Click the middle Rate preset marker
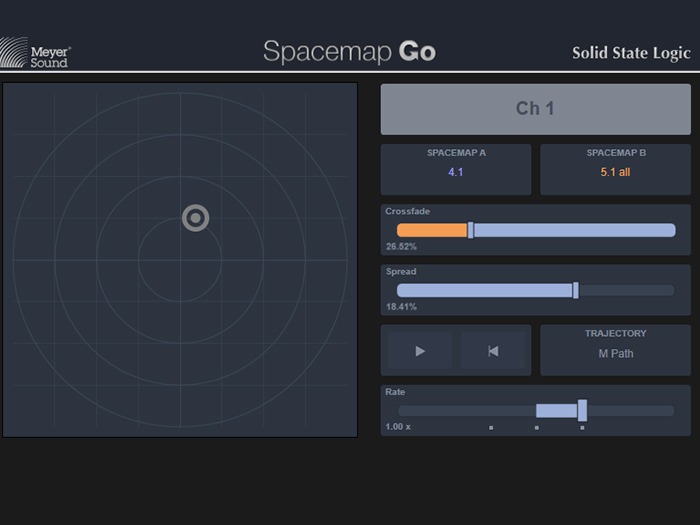The image size is (700, 525). (x=537, y=428)
